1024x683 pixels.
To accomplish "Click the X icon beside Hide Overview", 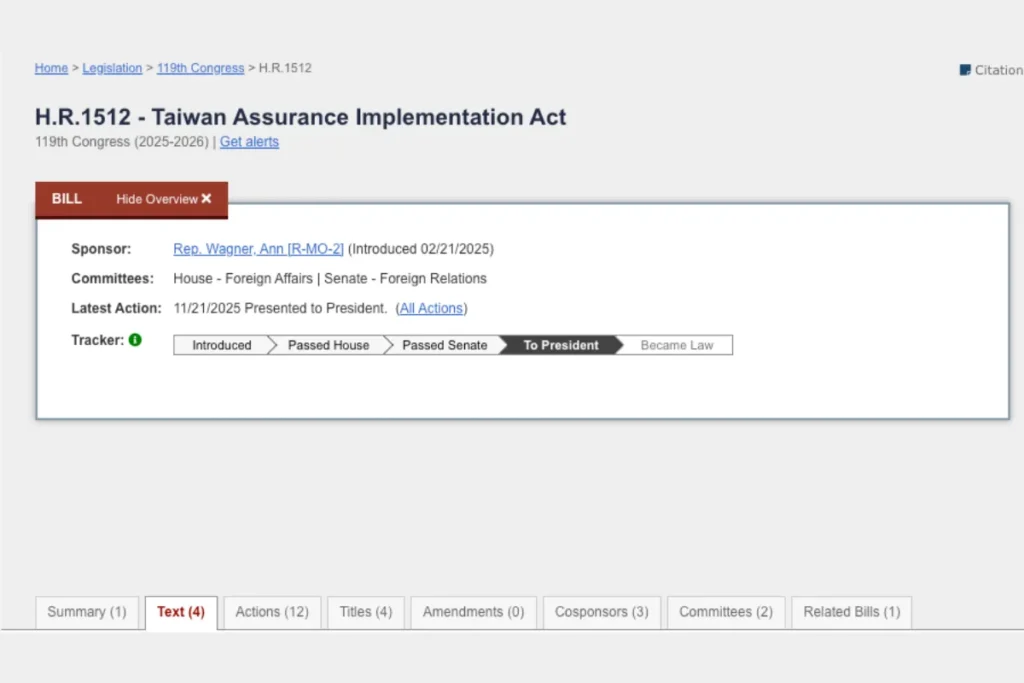I will pyautogui.click(x=206, y=199).
